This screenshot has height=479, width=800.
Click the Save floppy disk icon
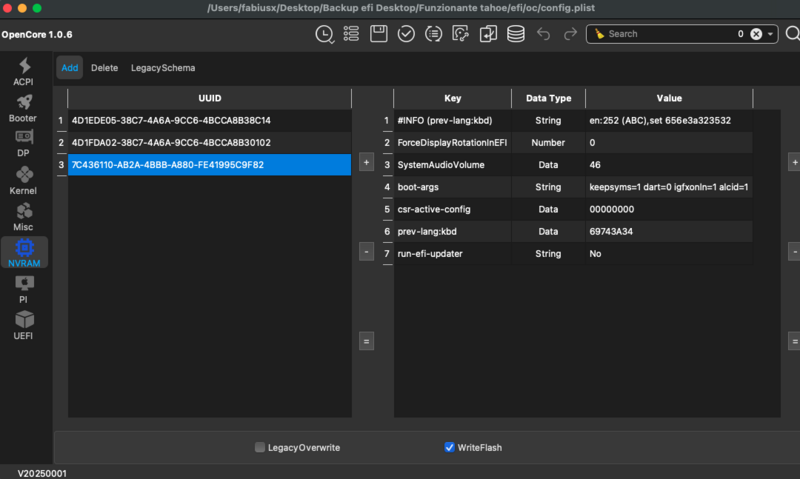[379, 34]
